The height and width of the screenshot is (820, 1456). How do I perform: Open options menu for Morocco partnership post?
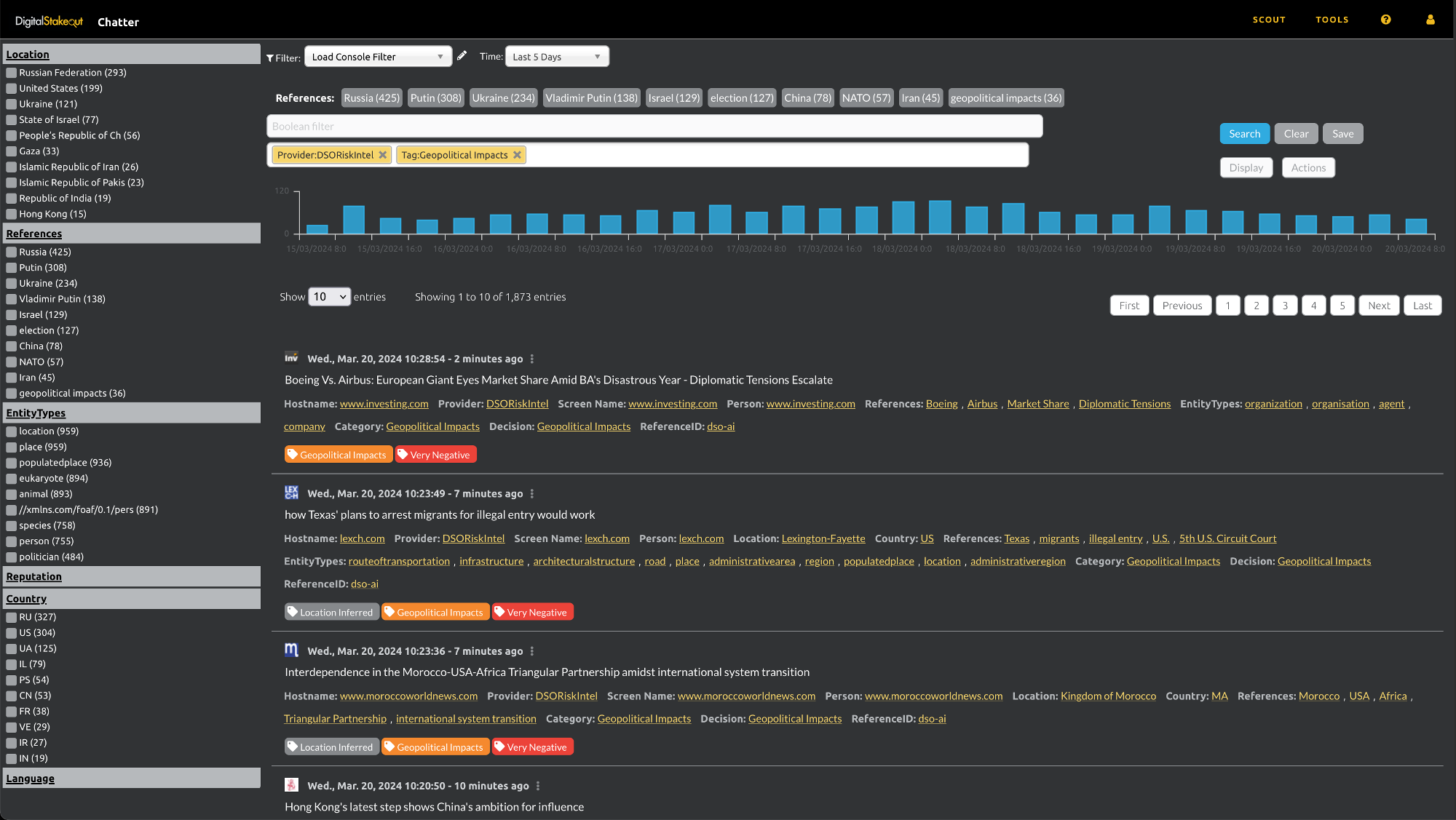[532, 651]
